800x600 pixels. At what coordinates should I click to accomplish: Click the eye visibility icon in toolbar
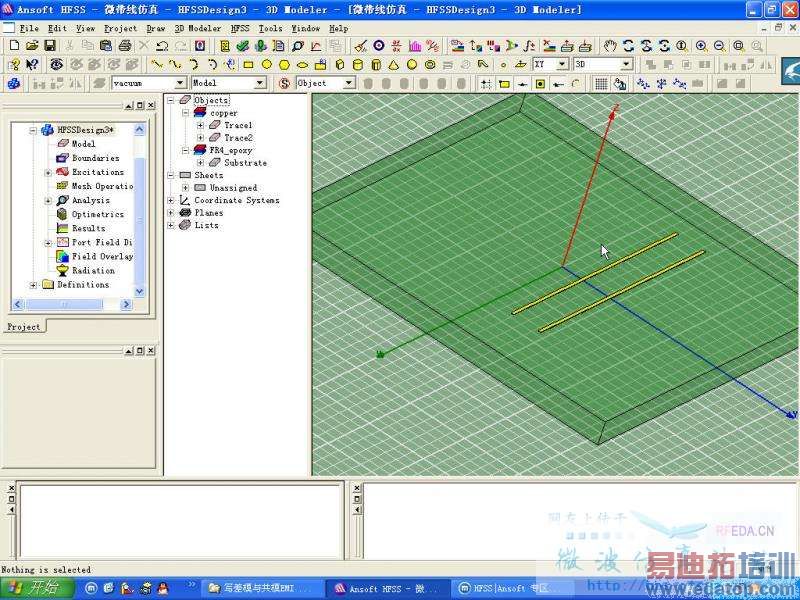coord(56,65)
